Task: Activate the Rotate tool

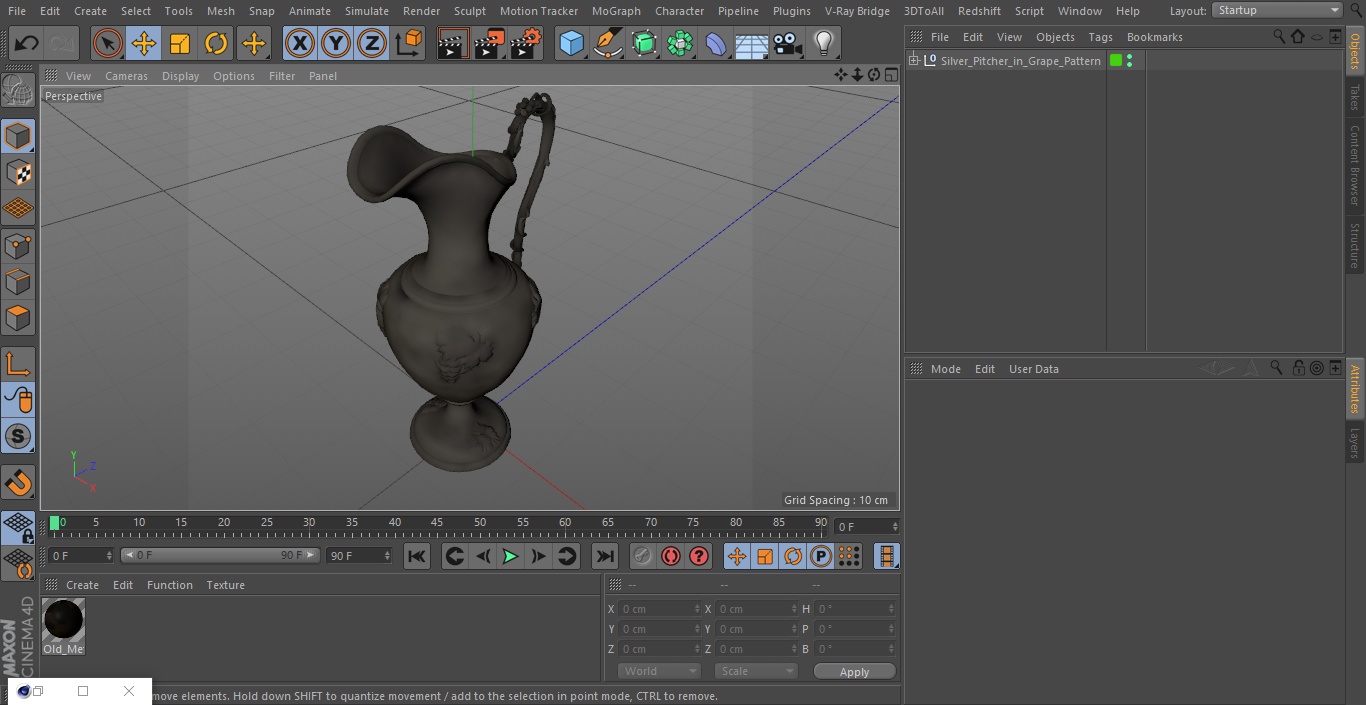Action: coord(216,44)
